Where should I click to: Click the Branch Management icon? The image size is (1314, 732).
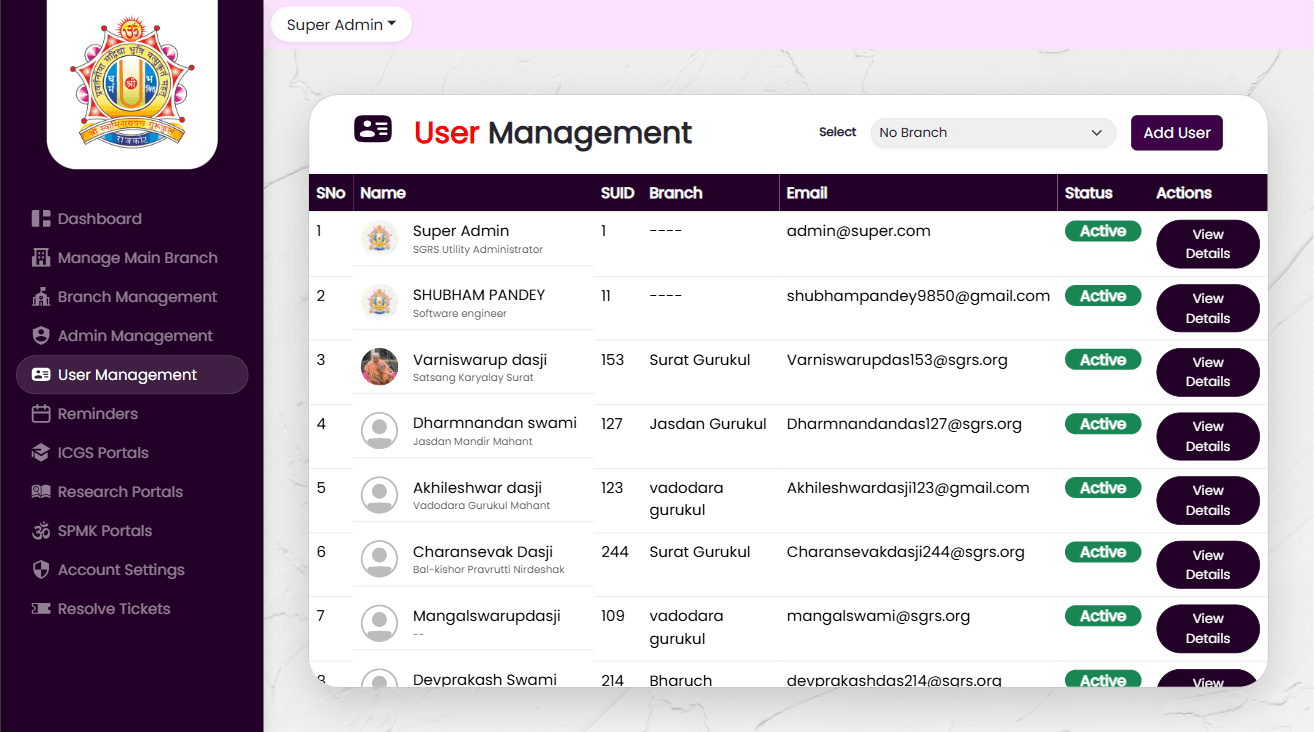tap(41, 297)
